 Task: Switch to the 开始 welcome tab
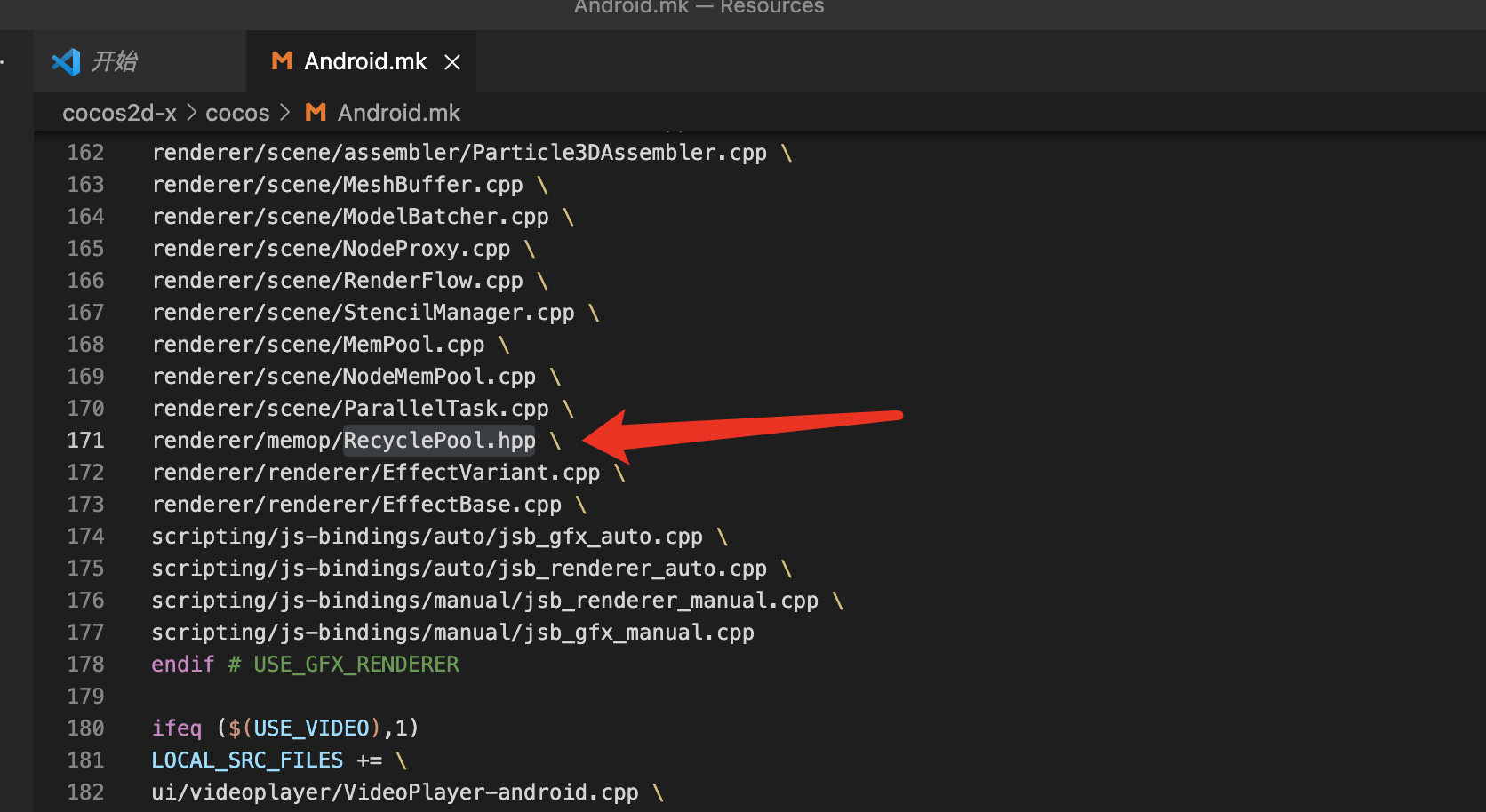click(115, 61)
